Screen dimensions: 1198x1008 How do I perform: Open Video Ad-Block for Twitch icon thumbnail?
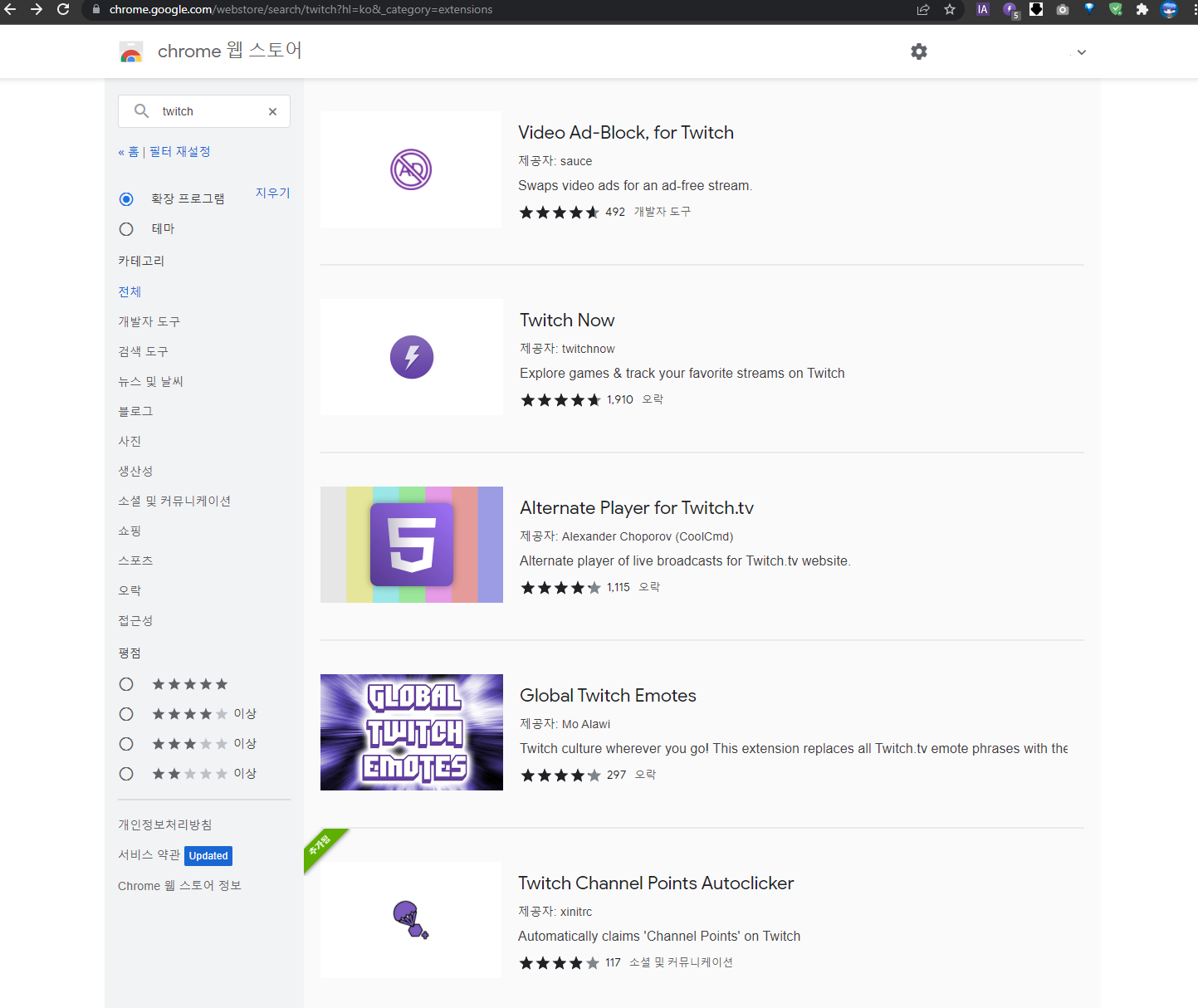tap(411, 169)
